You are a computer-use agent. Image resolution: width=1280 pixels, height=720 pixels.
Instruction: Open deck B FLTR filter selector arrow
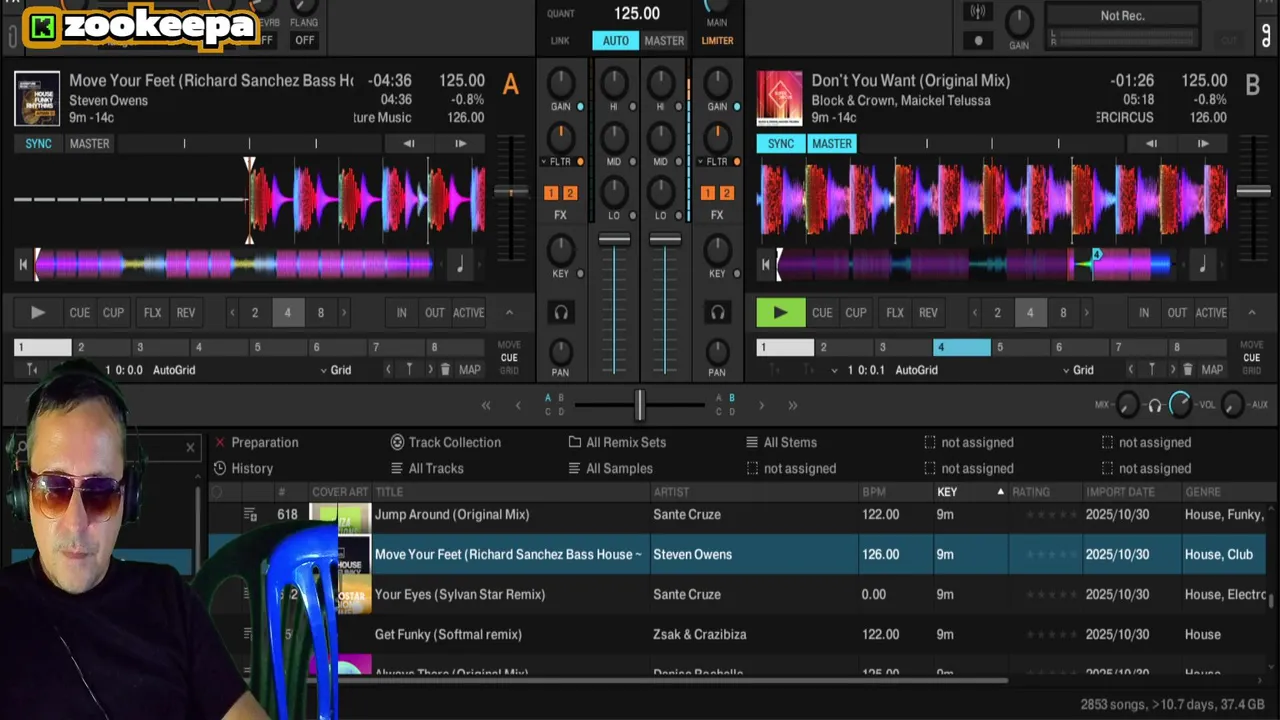(701, 161)
